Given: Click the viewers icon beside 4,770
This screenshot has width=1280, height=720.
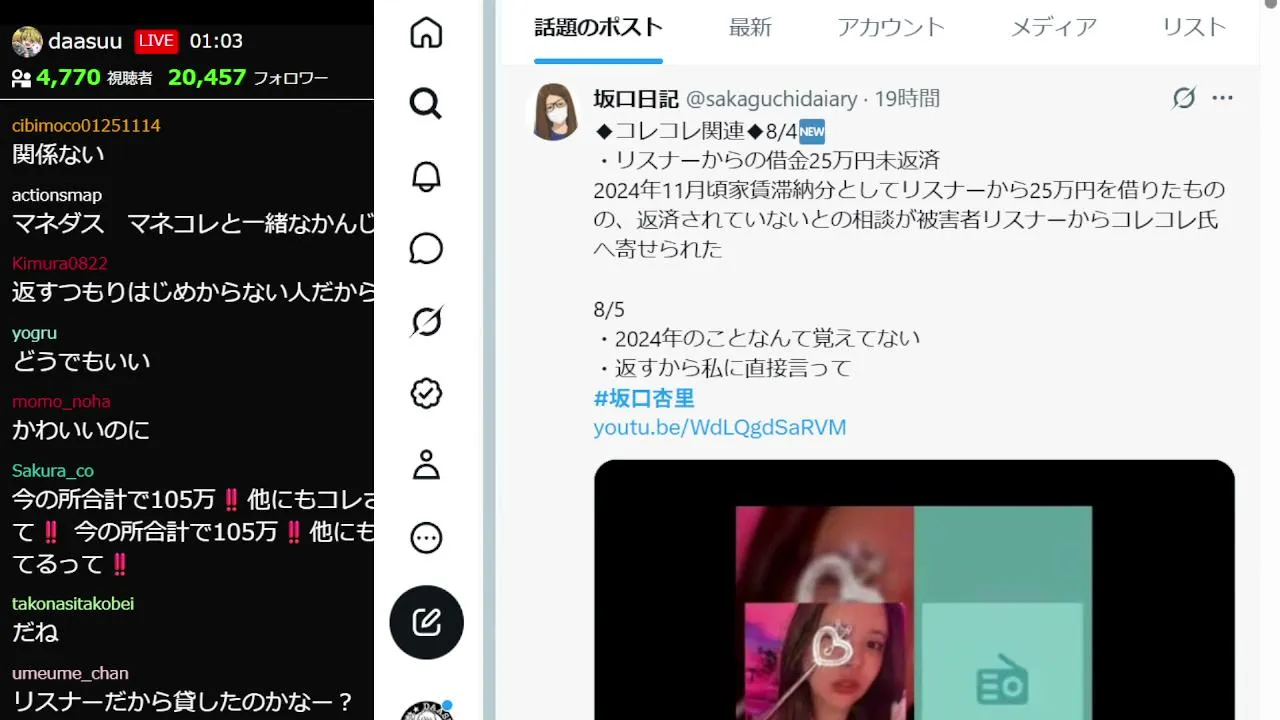Looking at the screenshot, I should click(22, 78).
